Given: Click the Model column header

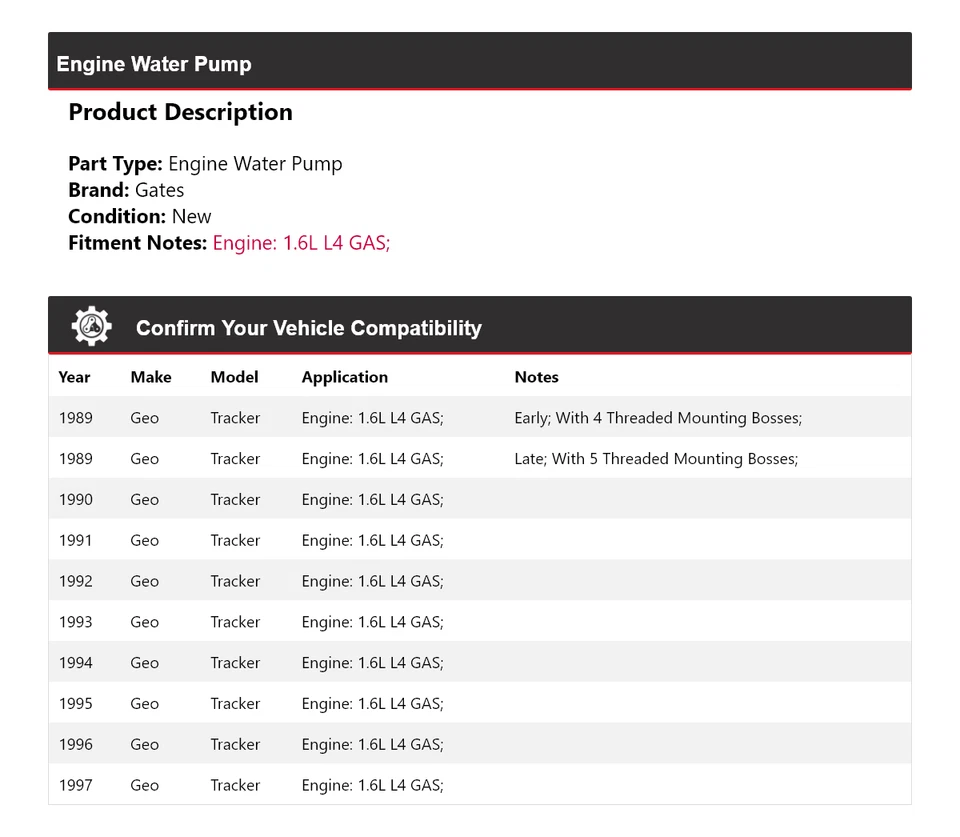Looking at the screenshot, I should (234, 377).
